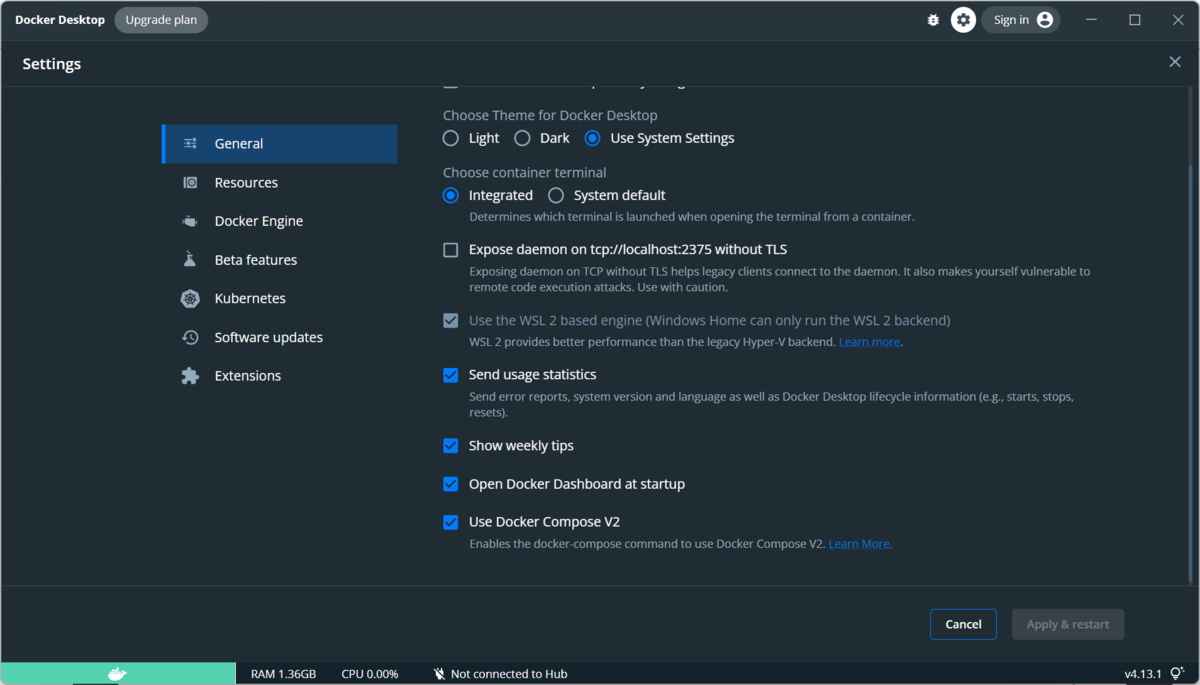The width and height of the screenshot is (1200, 685).
Task: Open settings gear icon in title bar
Action: (963, 20)
